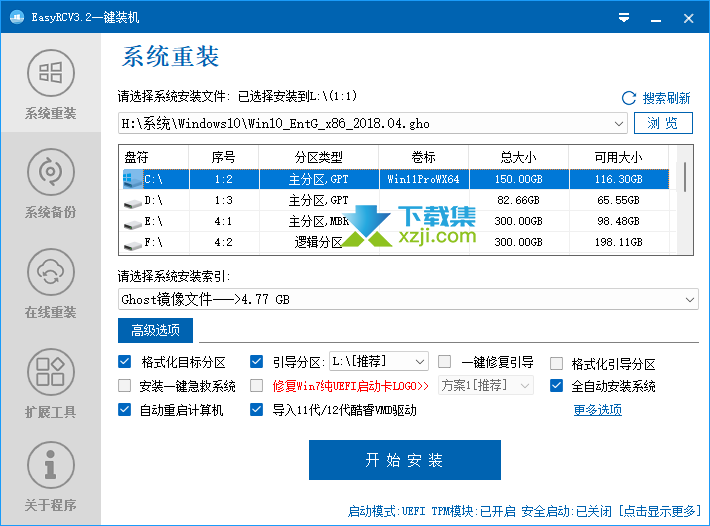Click the EasyRC app logo in title bar
This screenshot has height=526, width=710.
click(x=17, y=18)
